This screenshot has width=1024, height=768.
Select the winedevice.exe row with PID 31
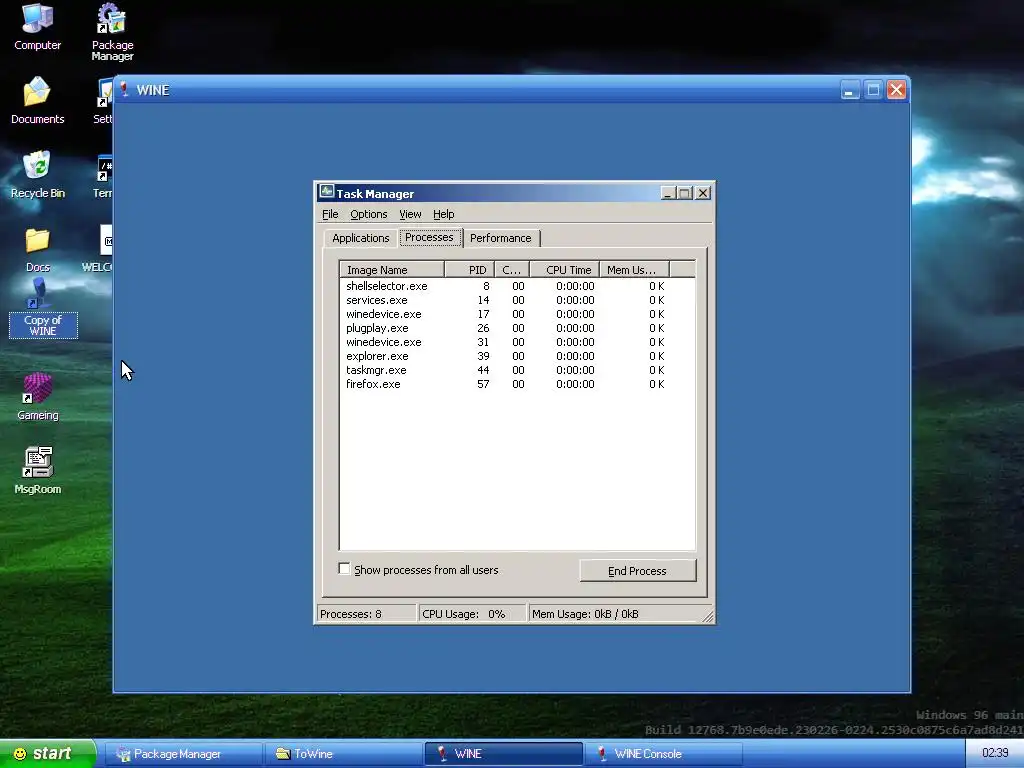517,342
